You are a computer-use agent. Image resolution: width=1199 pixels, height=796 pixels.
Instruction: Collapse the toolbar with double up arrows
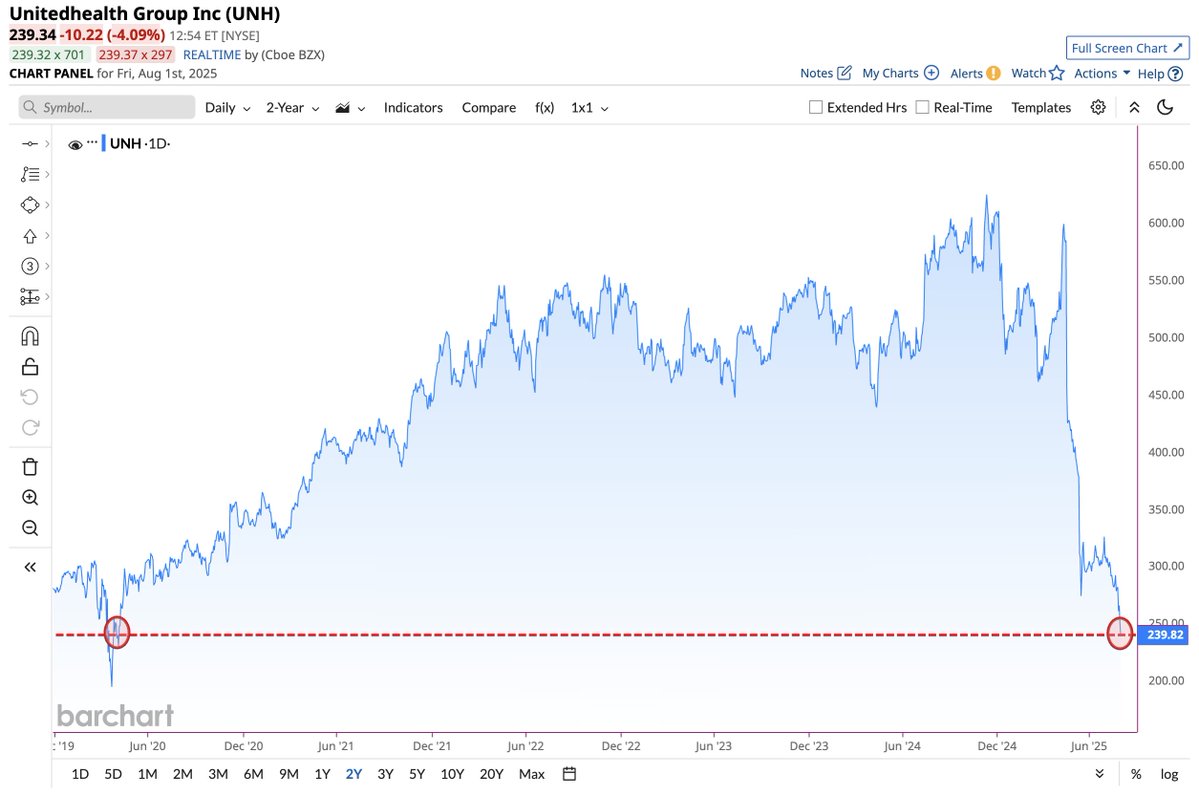pyautogui.click(x=1135, y=108)
